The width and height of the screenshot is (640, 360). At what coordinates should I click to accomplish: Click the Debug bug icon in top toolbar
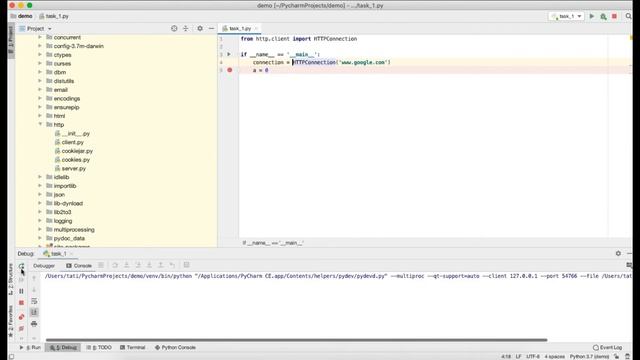pos(603,16)
